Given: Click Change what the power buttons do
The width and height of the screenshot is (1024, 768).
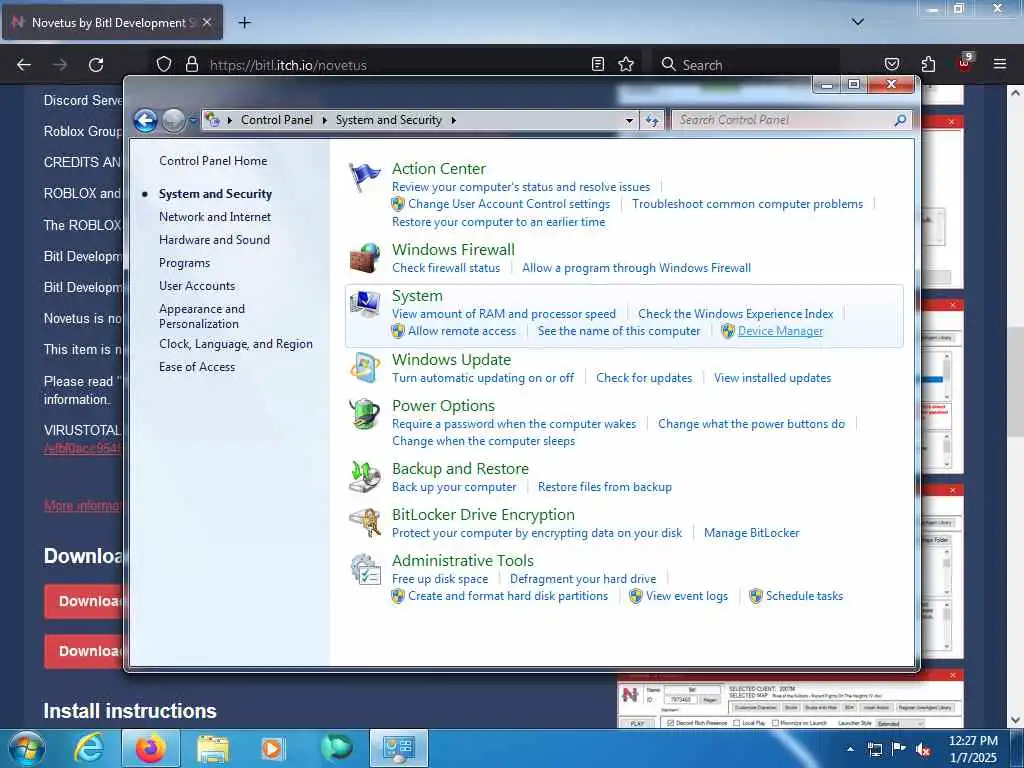Looking at the screenshot, I should point(752,424).
